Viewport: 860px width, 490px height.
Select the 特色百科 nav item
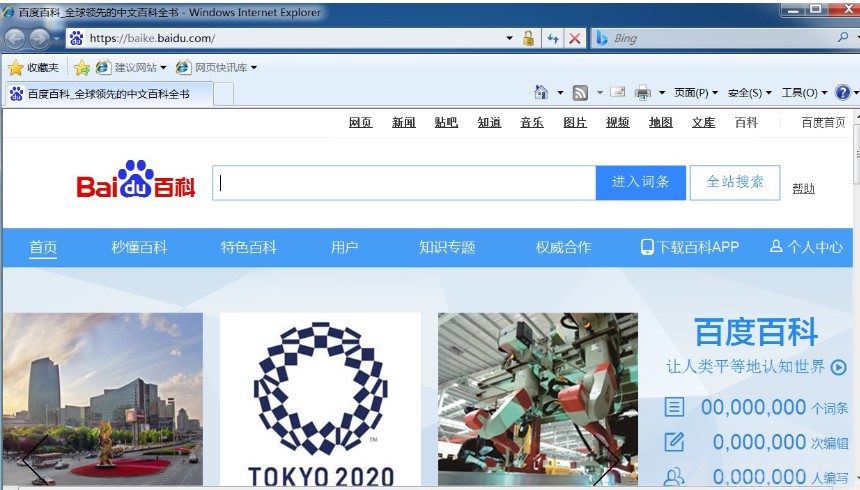point(248,247)
